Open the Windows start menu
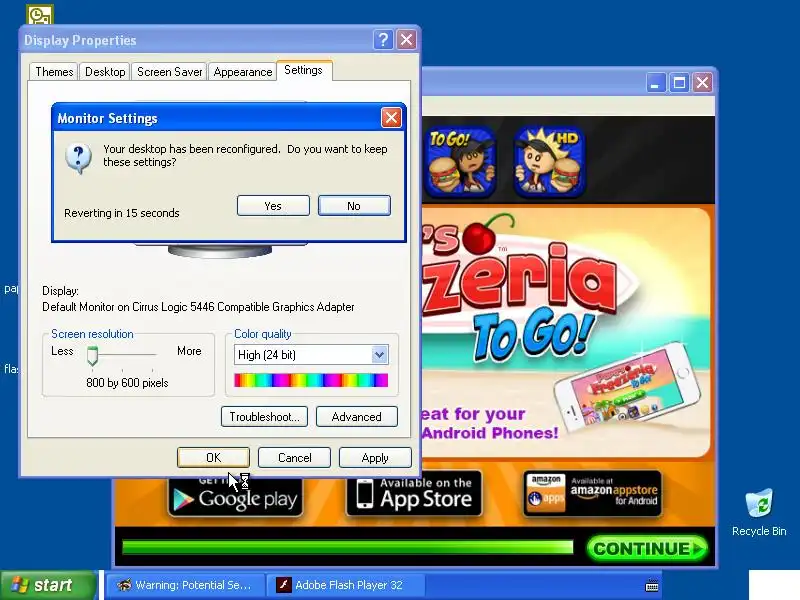Screen dimensions: 800x600 click(x=48, y=585)
